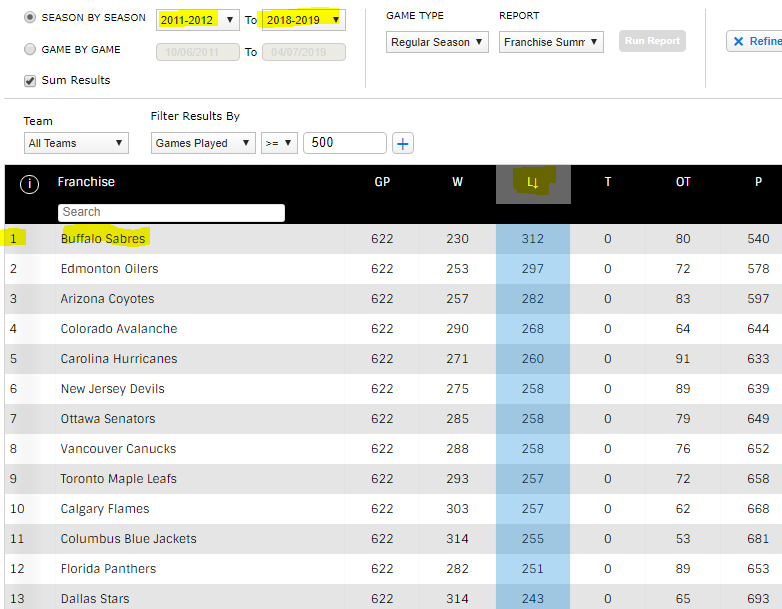Viewport: 782px width, 609px height.
Task: Open the >= comparison operator dropdown
Action: tap(279, 143)
